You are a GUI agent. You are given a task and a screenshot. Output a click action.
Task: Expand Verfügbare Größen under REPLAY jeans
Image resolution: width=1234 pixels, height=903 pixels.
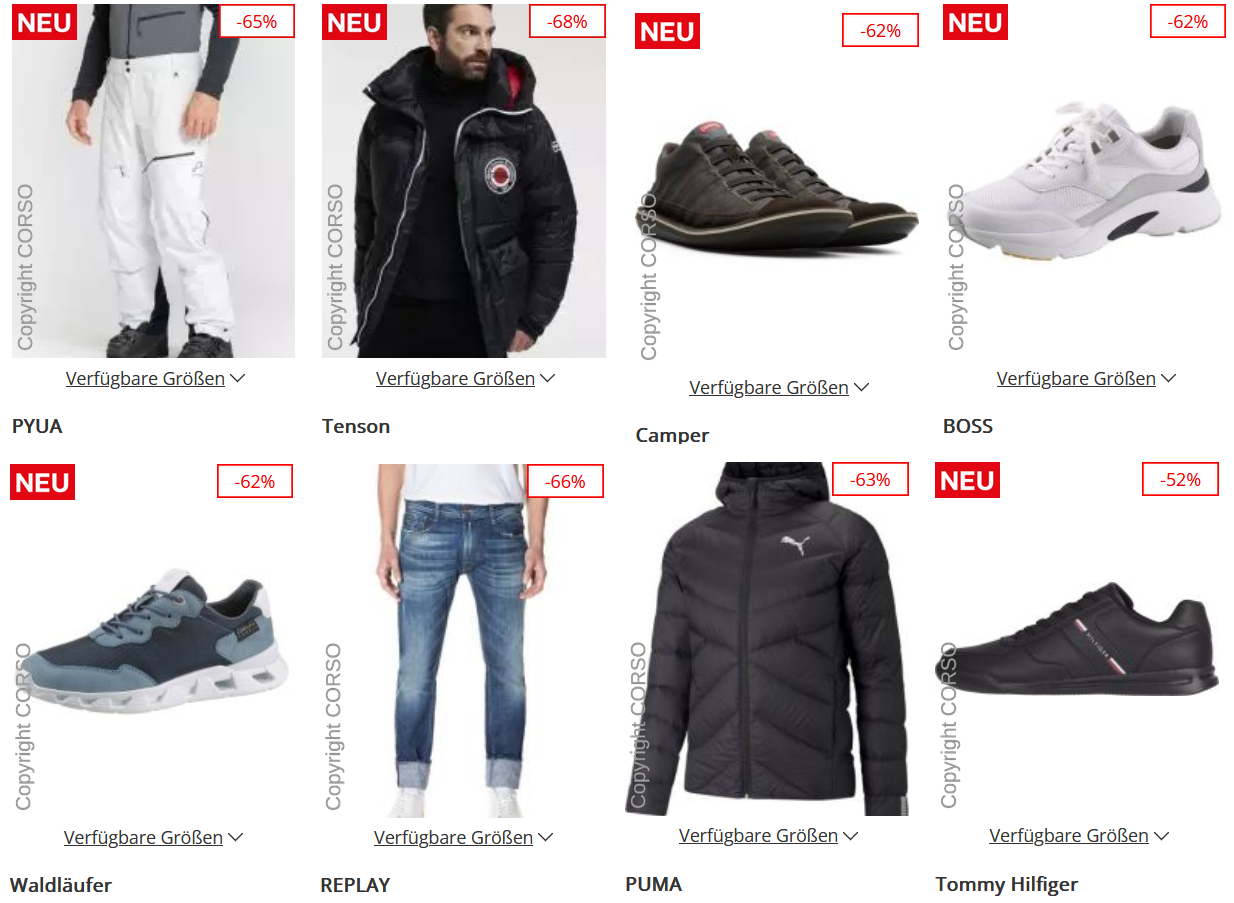[463, 837]
